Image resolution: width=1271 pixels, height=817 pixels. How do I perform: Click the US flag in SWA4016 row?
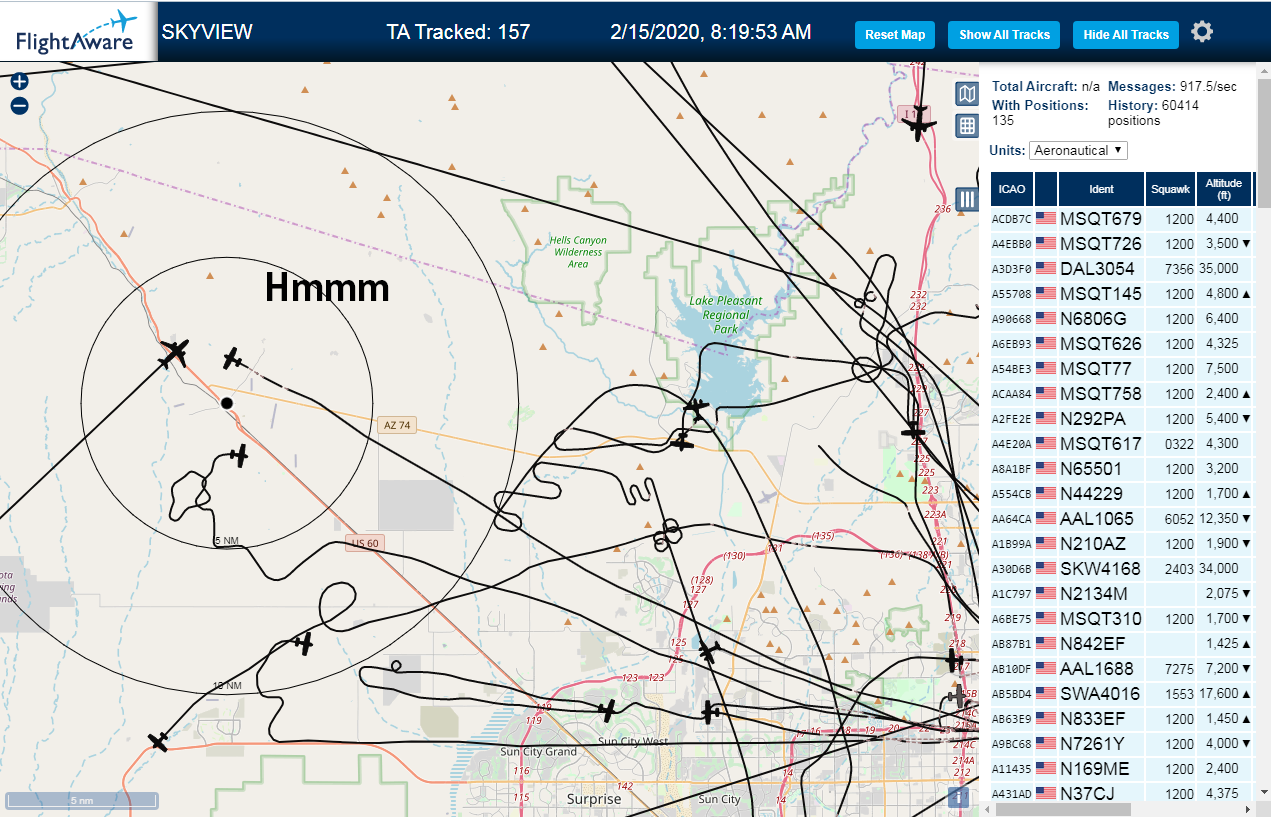1046,693
